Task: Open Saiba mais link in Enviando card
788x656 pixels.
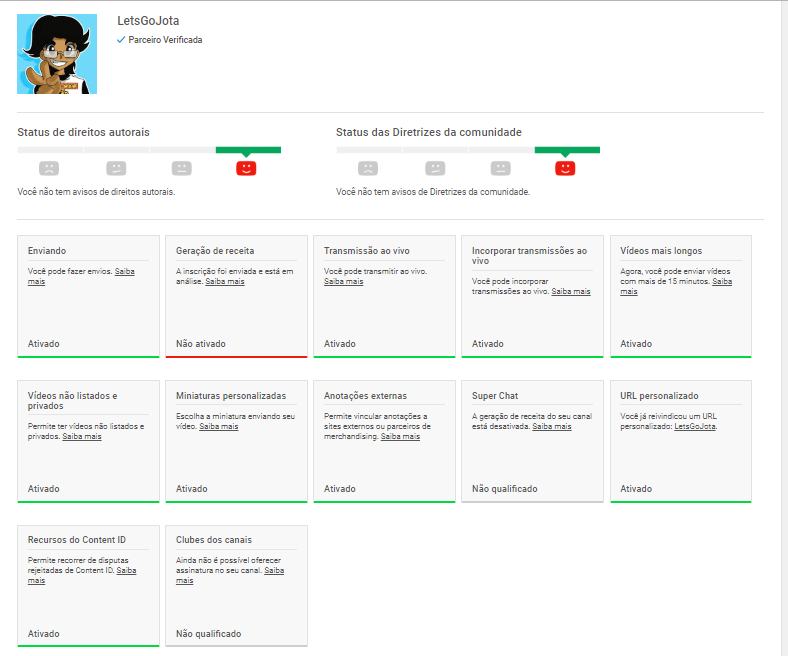Action: tap(125, 271)
